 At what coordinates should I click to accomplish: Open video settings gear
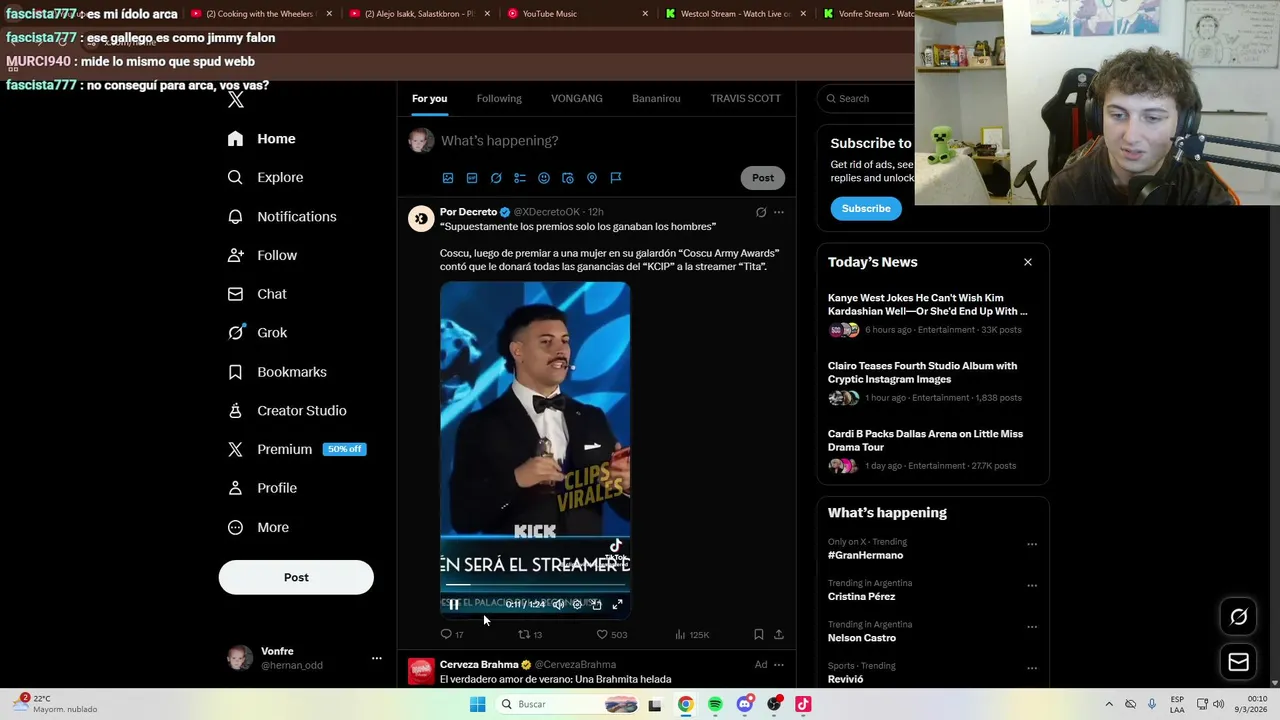click(x=577, y=604)
